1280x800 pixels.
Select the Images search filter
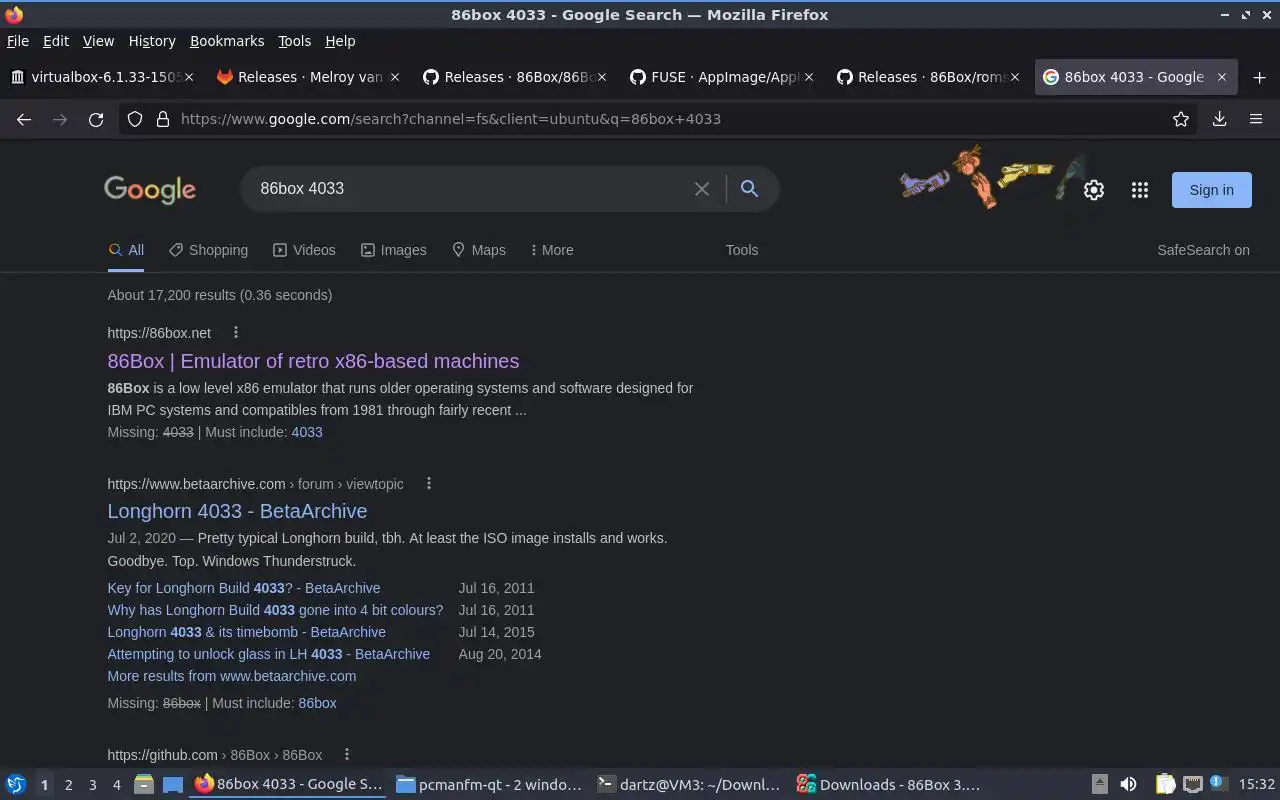pyautogui.click(x=393, y=250)
